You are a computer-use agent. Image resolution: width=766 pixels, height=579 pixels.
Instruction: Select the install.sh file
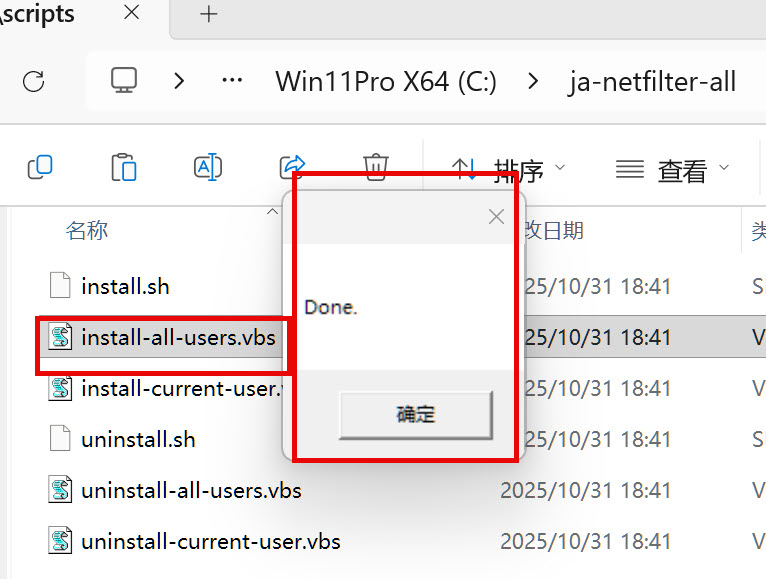(125, 287)
